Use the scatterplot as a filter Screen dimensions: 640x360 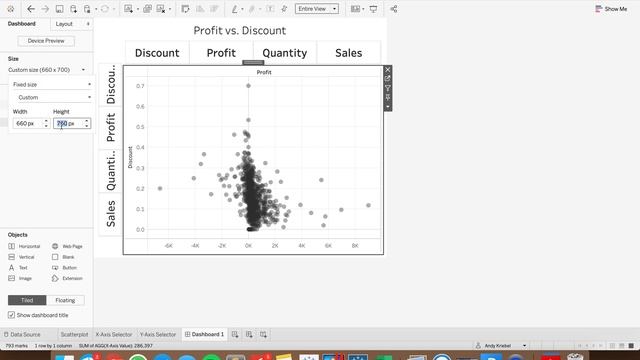(388, 88)
